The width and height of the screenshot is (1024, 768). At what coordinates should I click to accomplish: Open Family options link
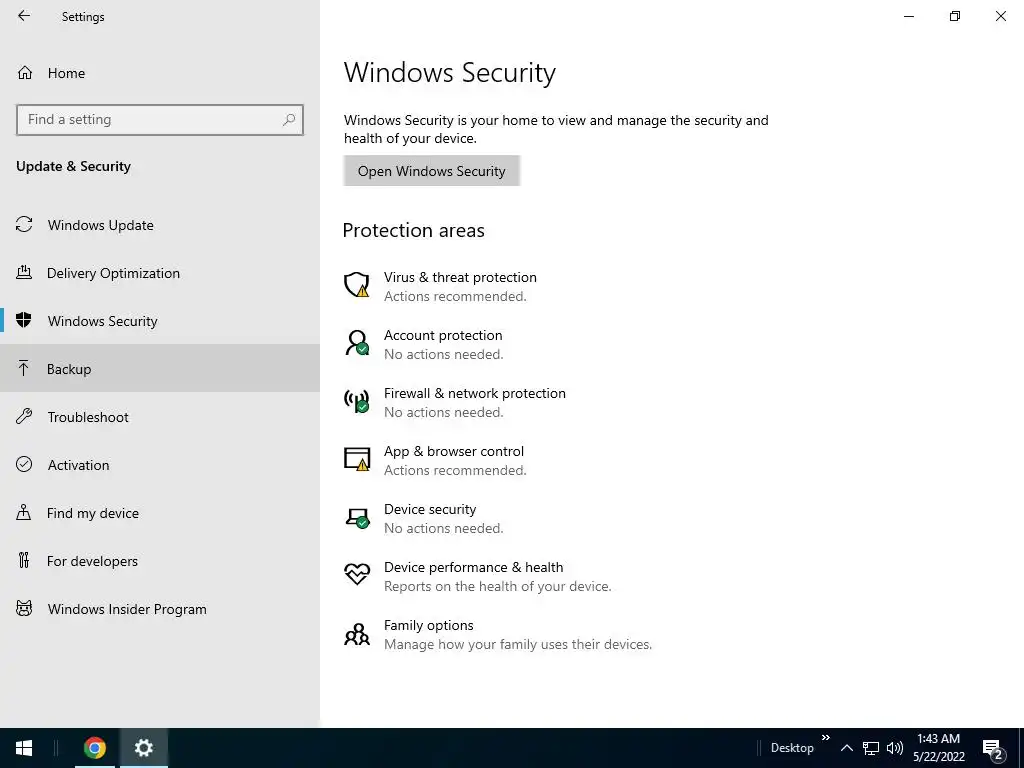428,625
